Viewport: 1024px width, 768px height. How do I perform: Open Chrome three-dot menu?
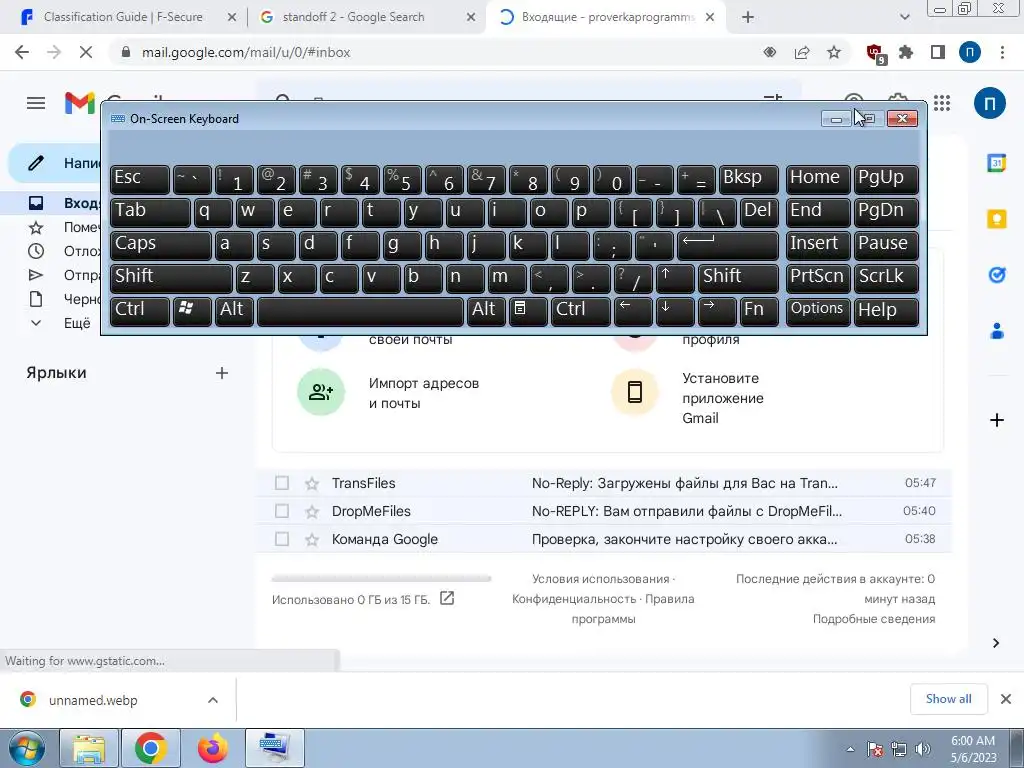click(x=1002, y=52)
